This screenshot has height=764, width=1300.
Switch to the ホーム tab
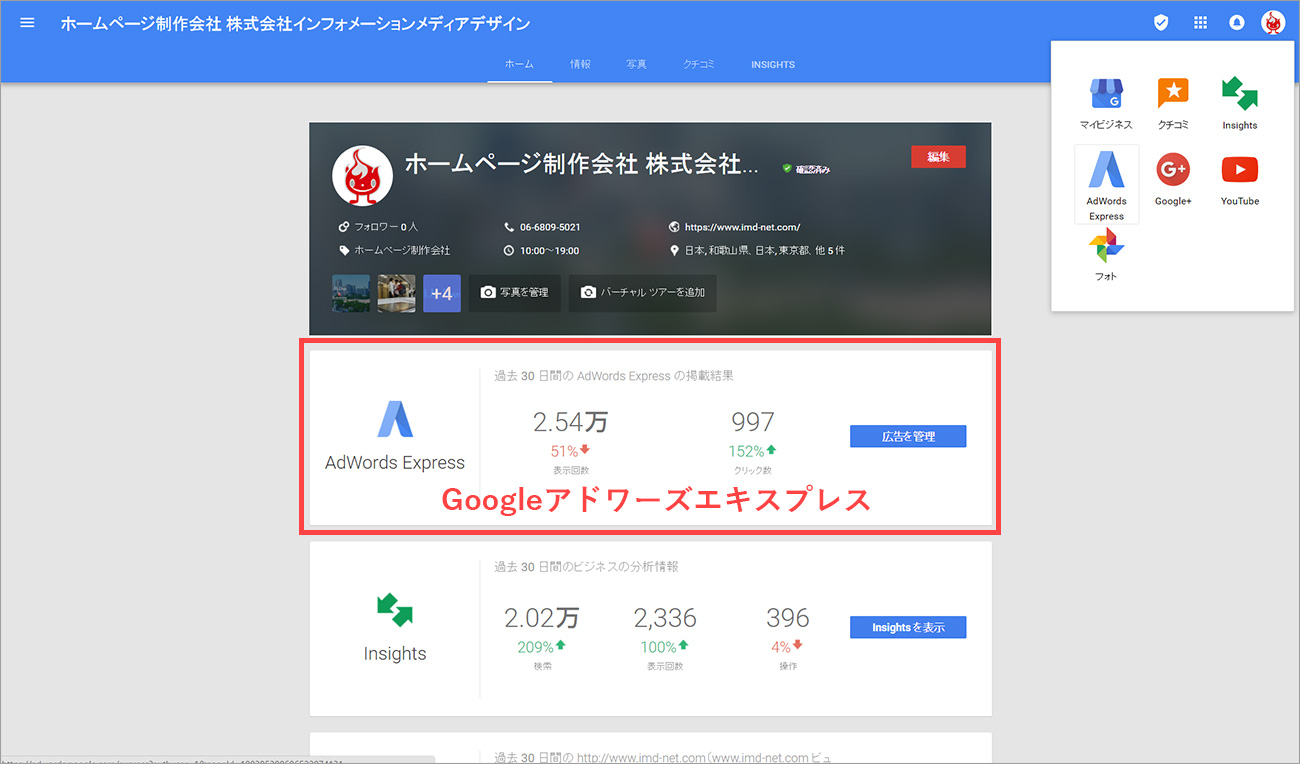[x=519, y=64]
